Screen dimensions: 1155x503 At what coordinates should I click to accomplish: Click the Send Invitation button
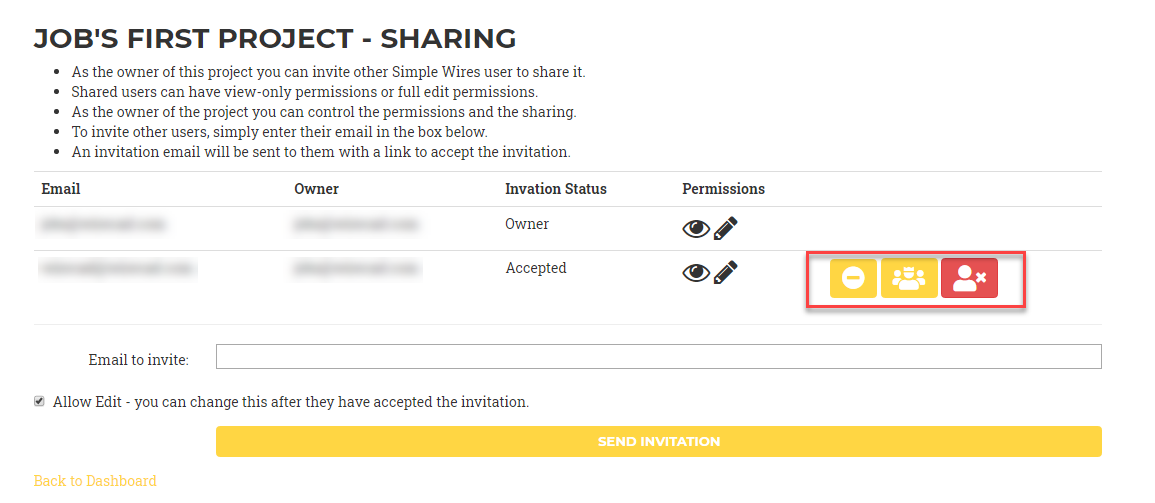click(x=659, y=441)
